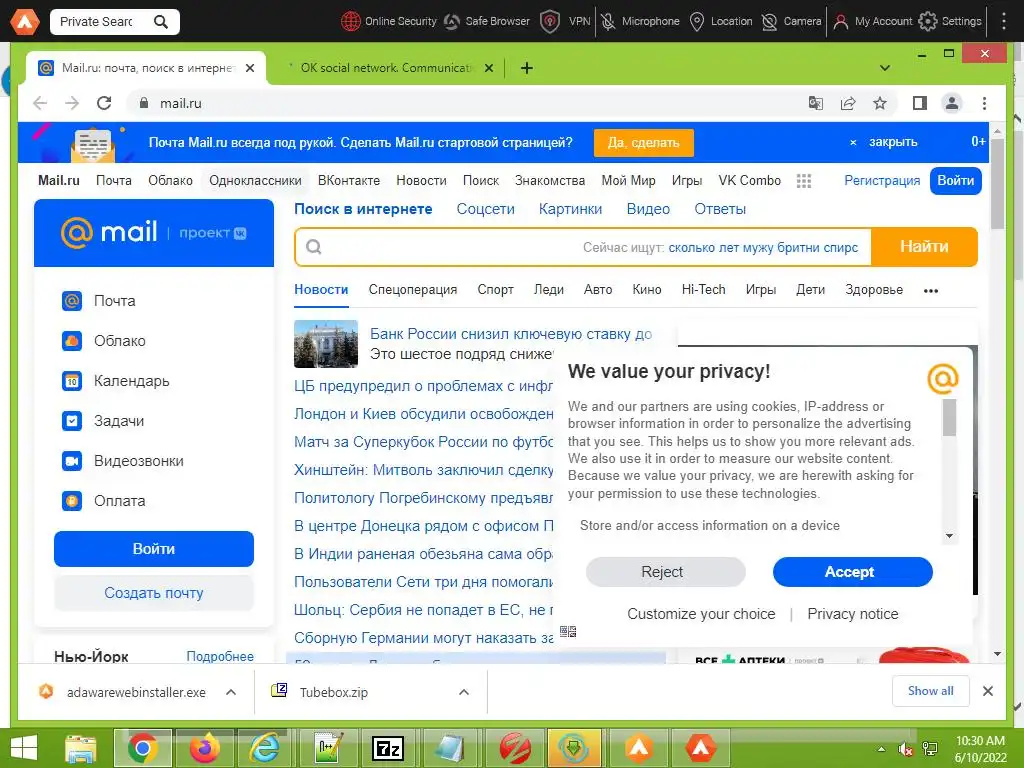
Task: Click the Войти button in header
Action: (955, 180)
